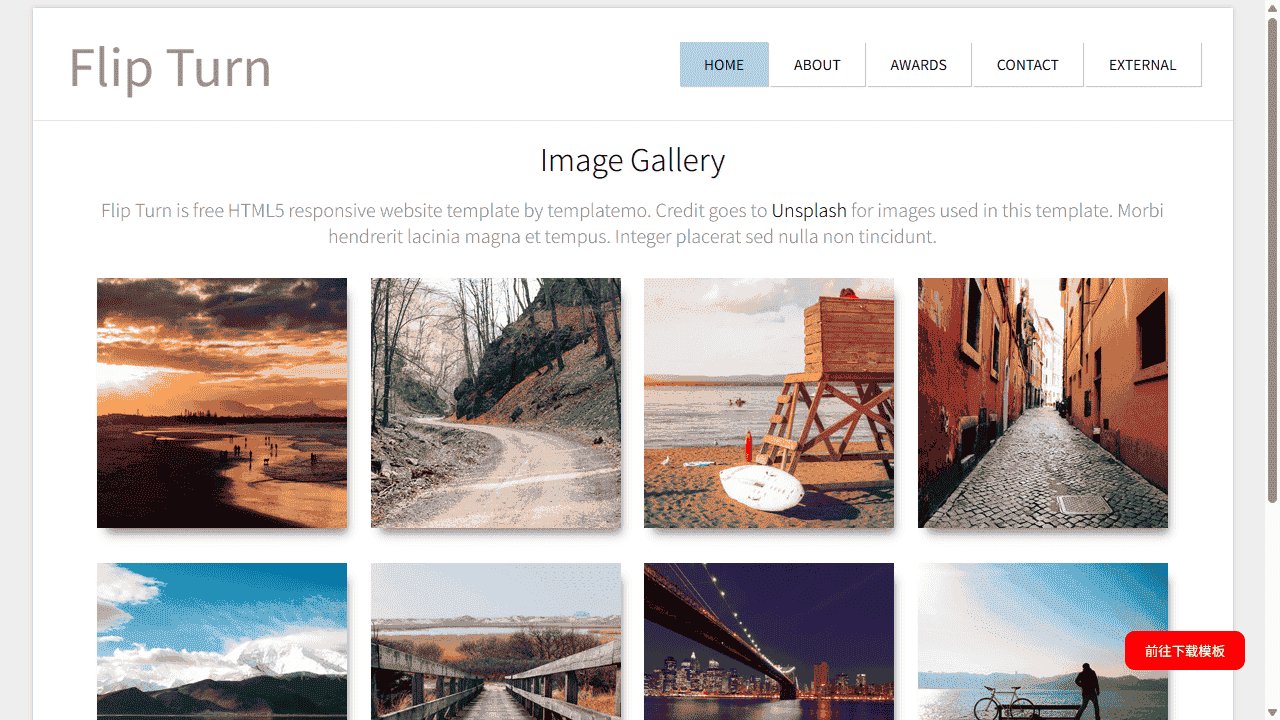Open the wooden boardwalk bridge image
Image resolution: width=1280 pixels, height=720 pixels.
point(496,641)
